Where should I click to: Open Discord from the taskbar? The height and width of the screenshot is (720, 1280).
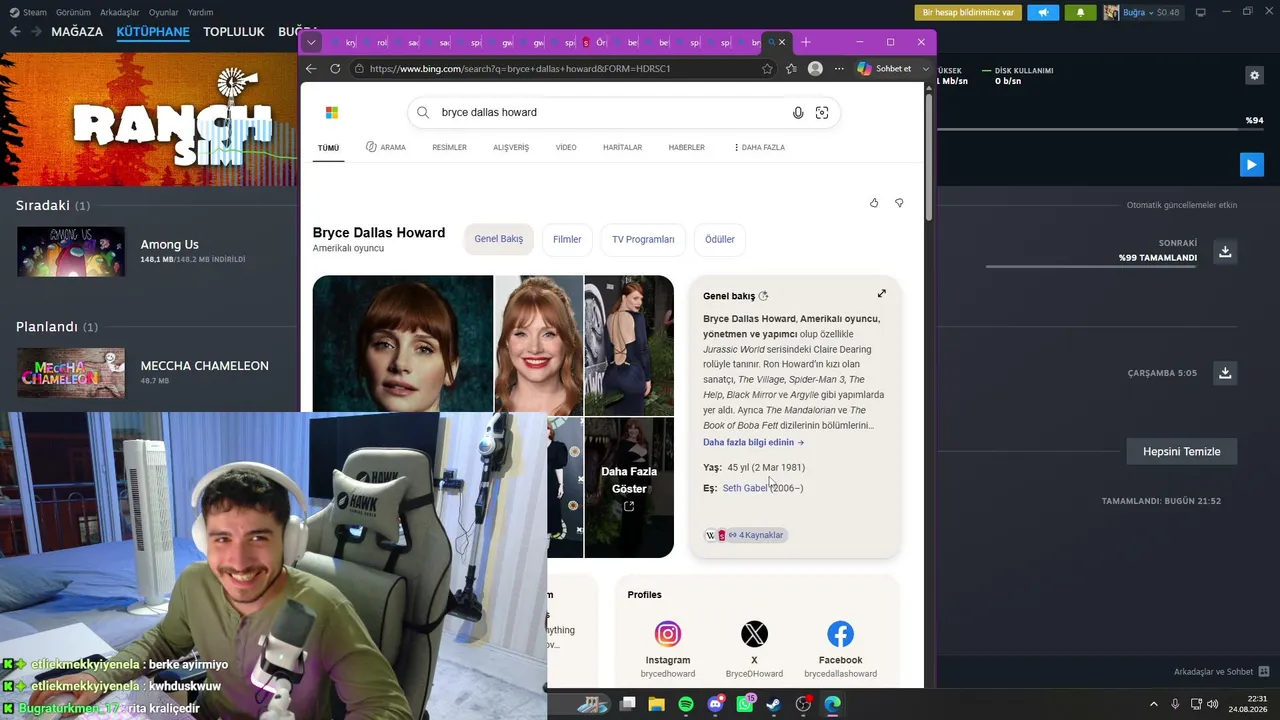pyautogui.click(x=715, y=704)
